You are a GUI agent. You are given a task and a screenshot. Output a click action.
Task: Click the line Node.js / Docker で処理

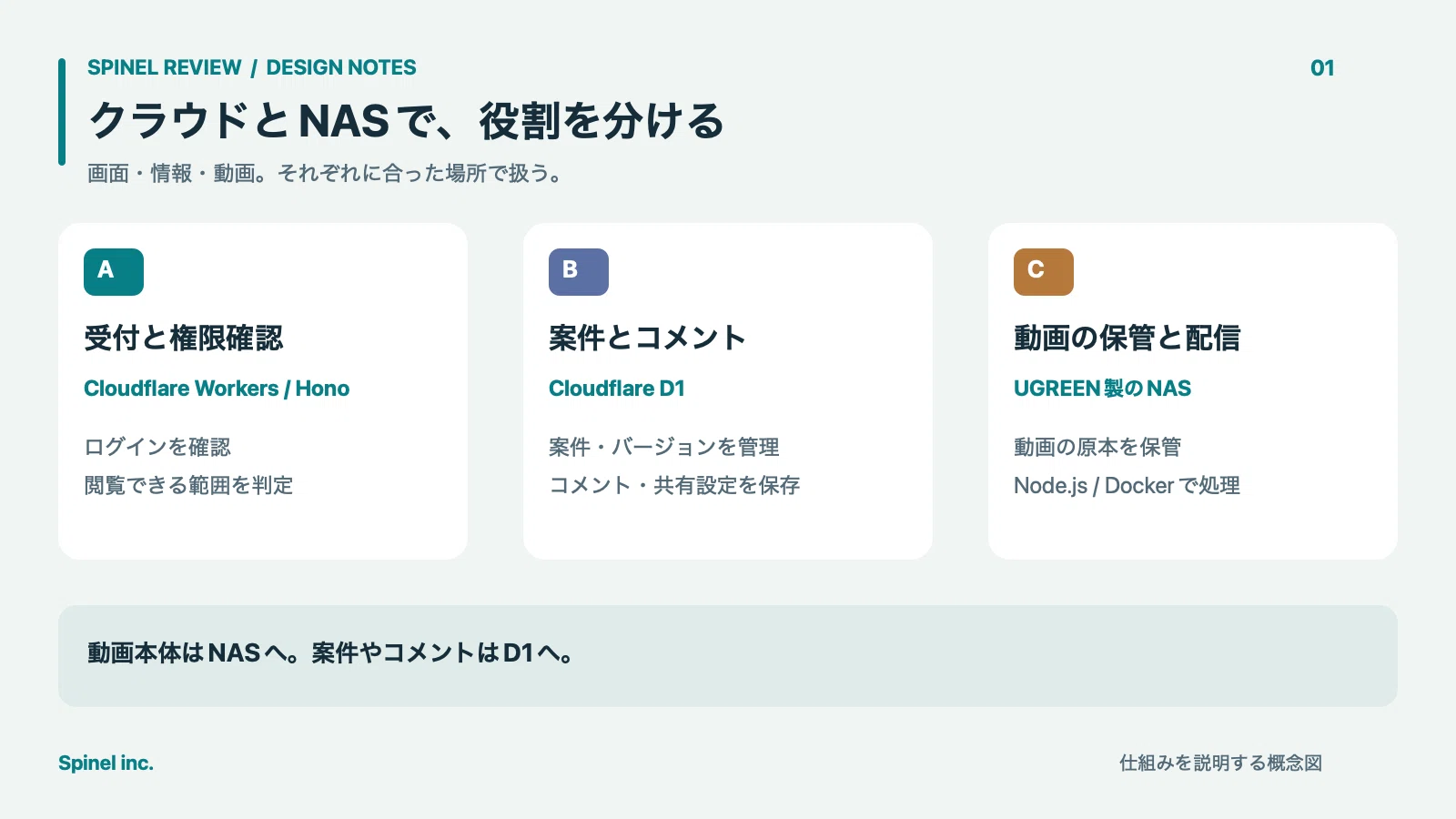pyautogui.click(x=1127, y=485)
